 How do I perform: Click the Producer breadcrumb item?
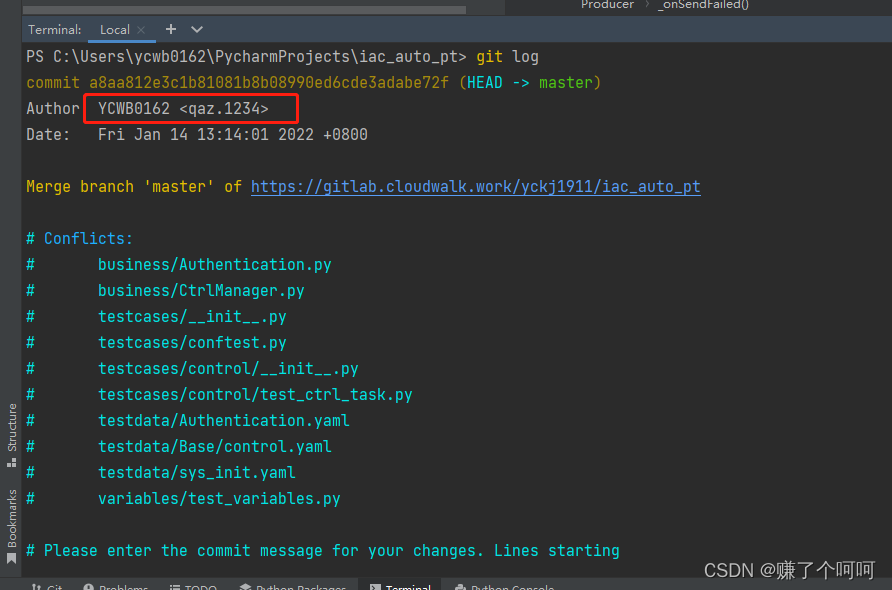(x=607, y=5)
